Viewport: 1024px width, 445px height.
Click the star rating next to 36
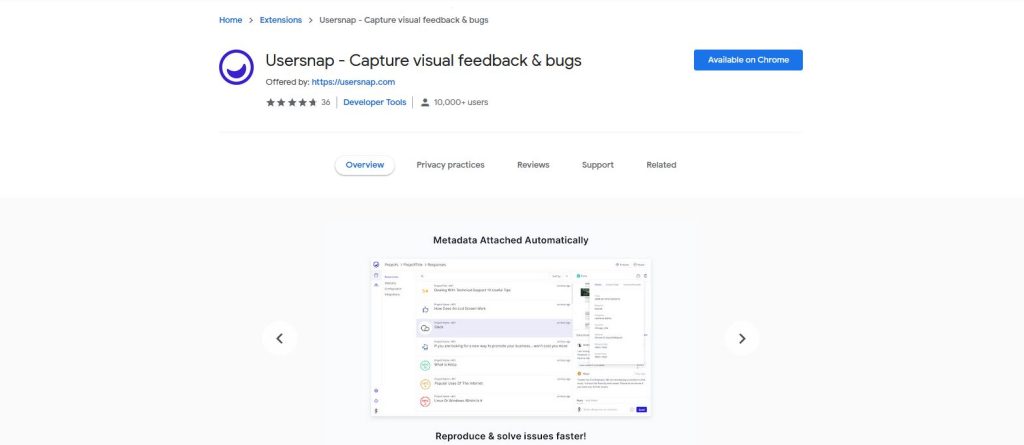[291, 103]
